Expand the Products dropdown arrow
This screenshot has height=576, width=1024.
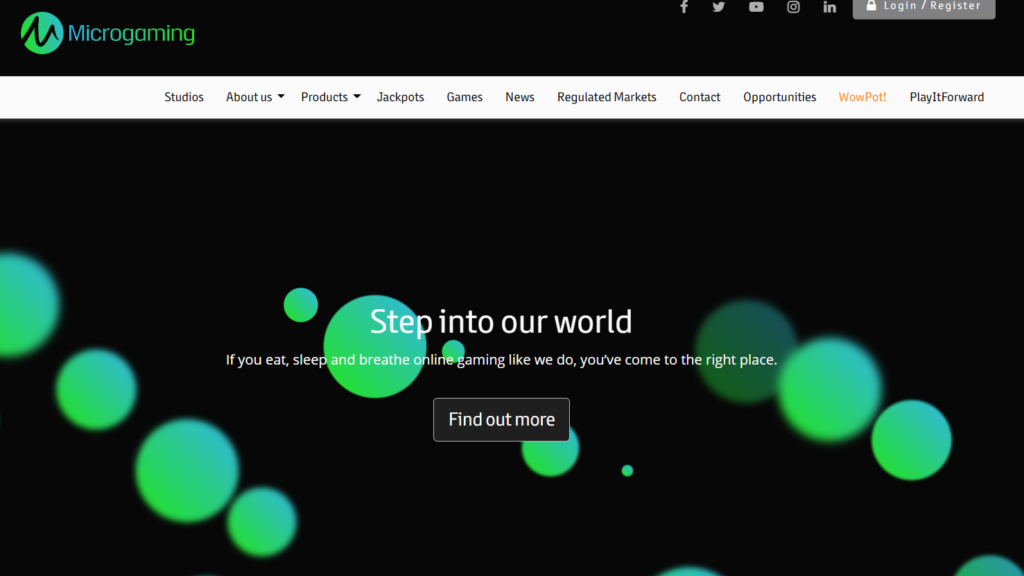pyautogui.click(x=357, y=97)
